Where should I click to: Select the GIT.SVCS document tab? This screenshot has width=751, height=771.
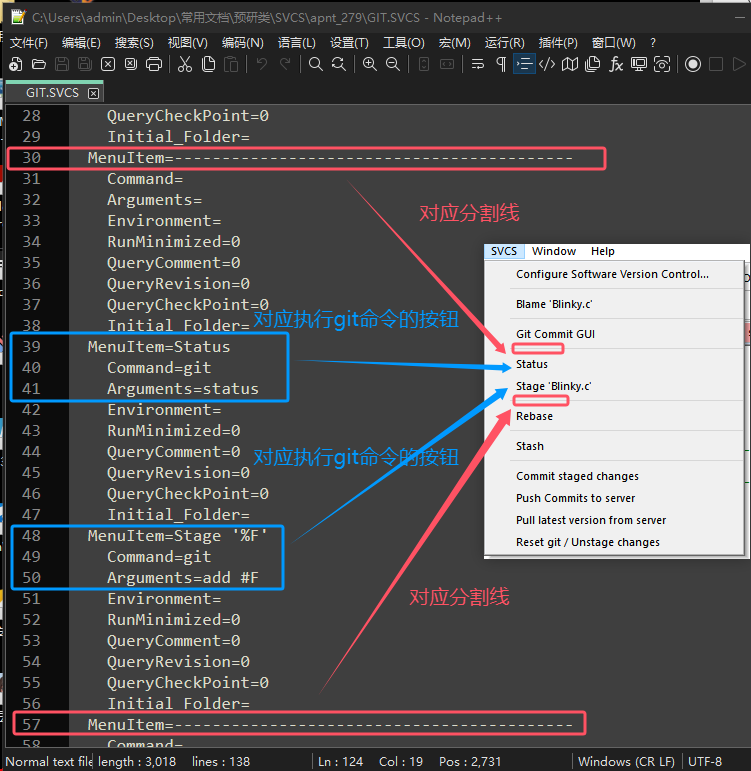tap(50, 92)
